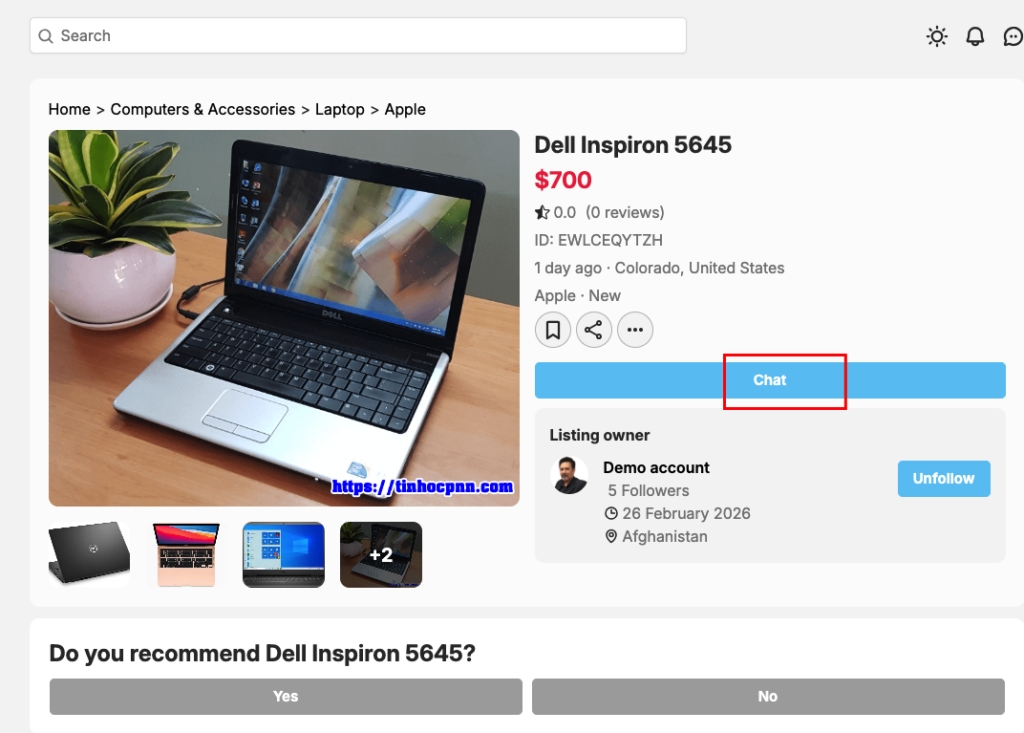Click the star rating icon
The height and width of the screenshot is (733, 1024).
542,212
